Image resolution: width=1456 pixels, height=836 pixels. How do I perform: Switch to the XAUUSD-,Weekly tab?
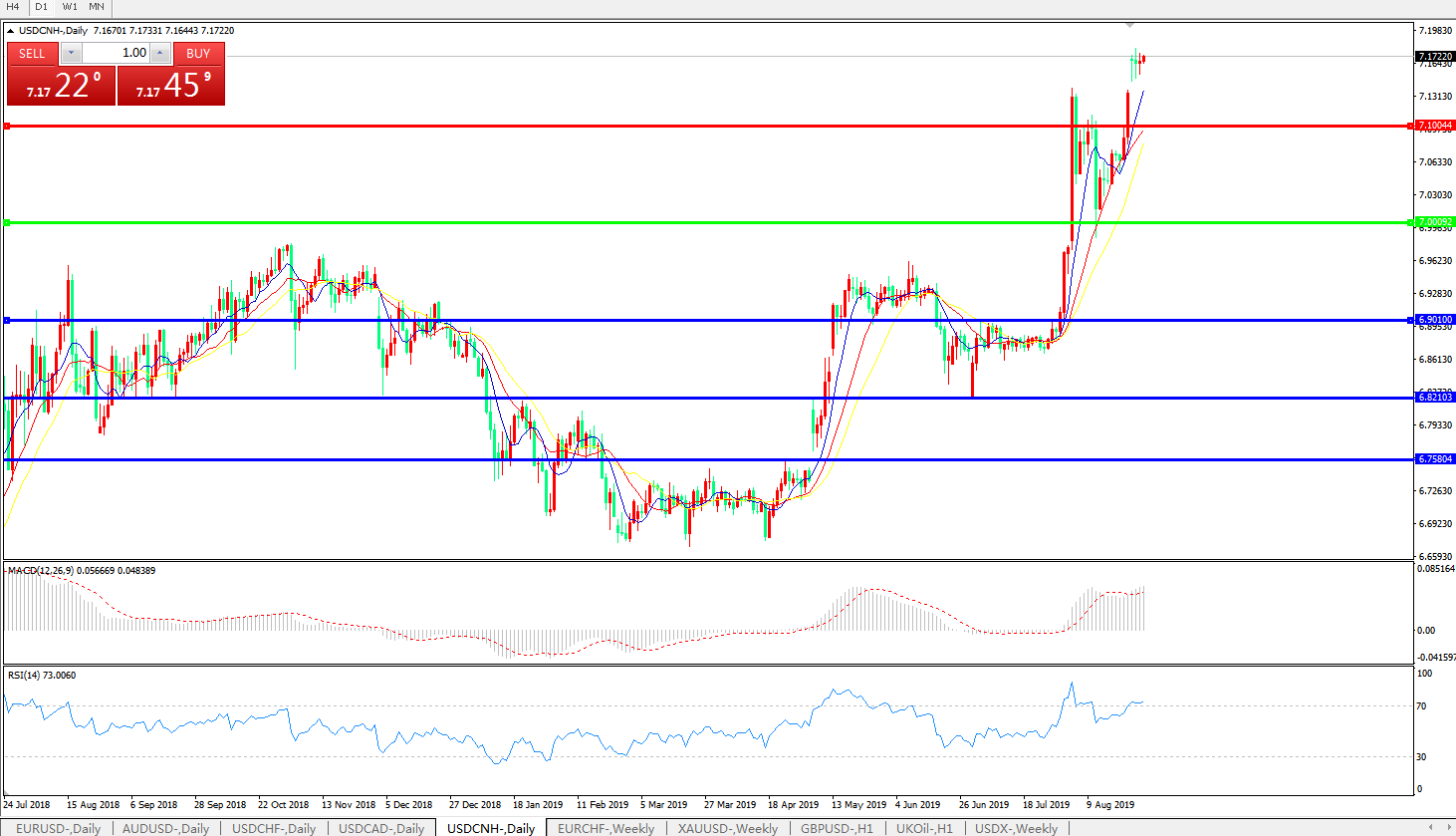[x=727, y=828]
